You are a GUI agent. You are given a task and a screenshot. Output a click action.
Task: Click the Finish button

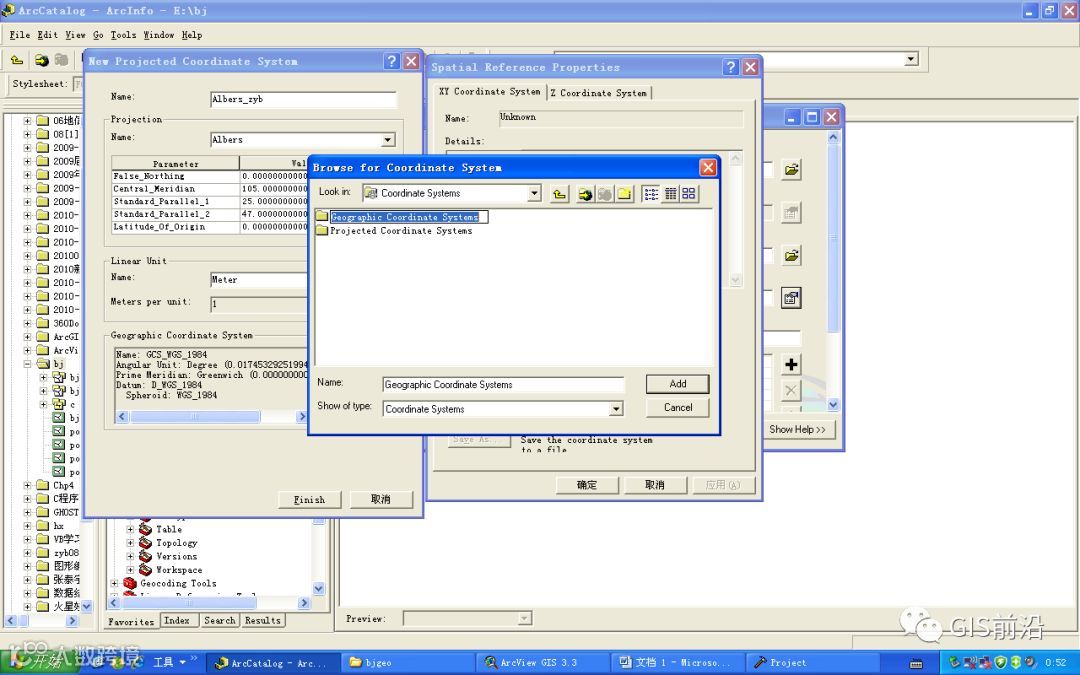click(309, 500)
